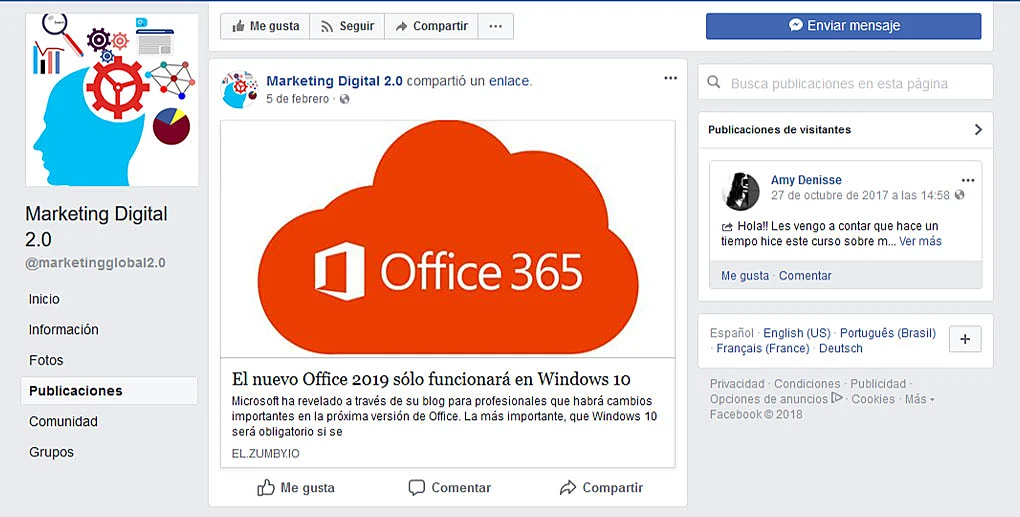Select Comunidad in the left menu
1020x517 pixels.
click(x=63, y=421)
